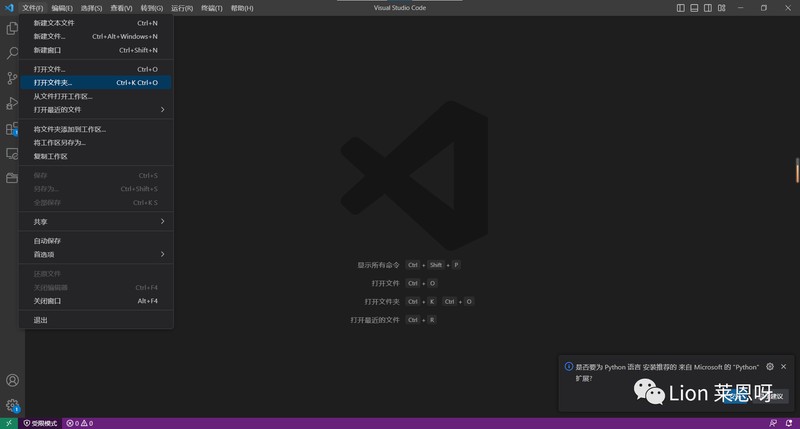The width and height of the screenshot is (800, 429).
Task: Open the Remote Explorer view
Action: 12,154
